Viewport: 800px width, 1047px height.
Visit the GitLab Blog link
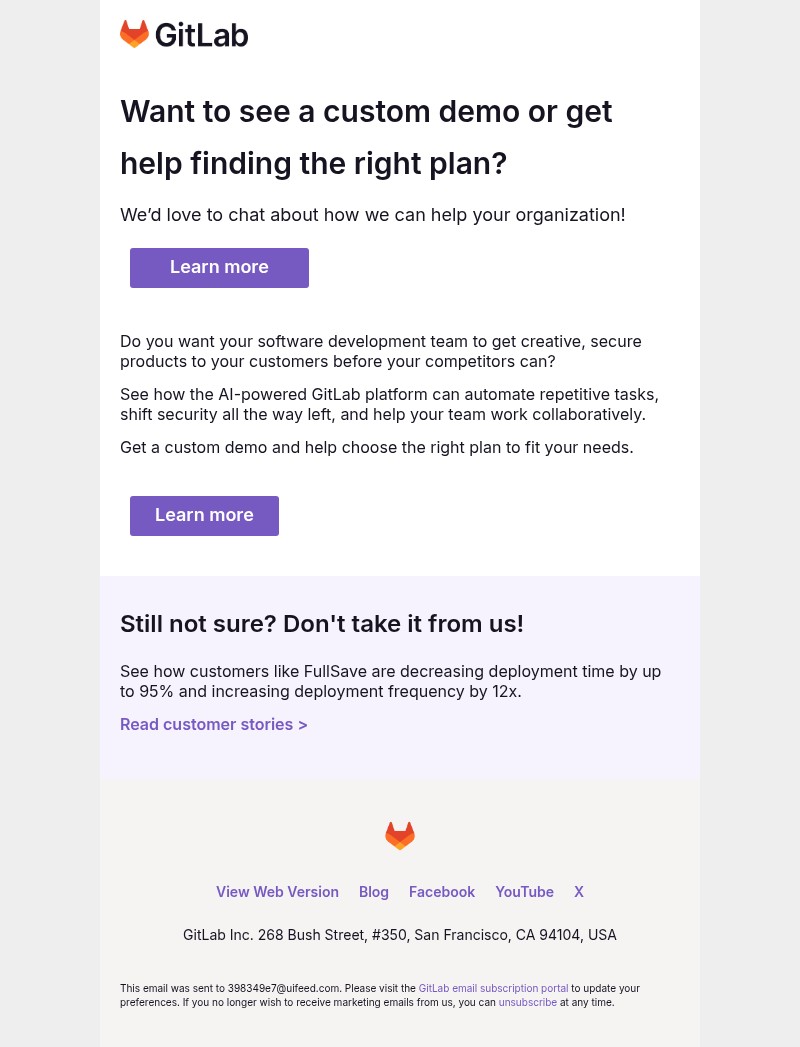pyautogui.click(x=373, y=891)
